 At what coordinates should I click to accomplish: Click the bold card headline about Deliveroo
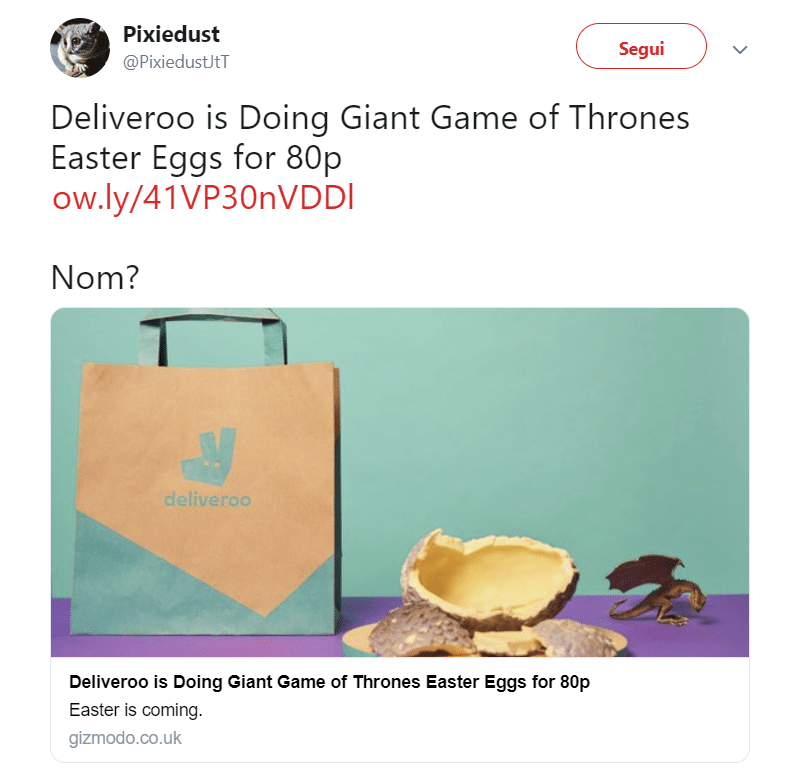coord(329,683)
